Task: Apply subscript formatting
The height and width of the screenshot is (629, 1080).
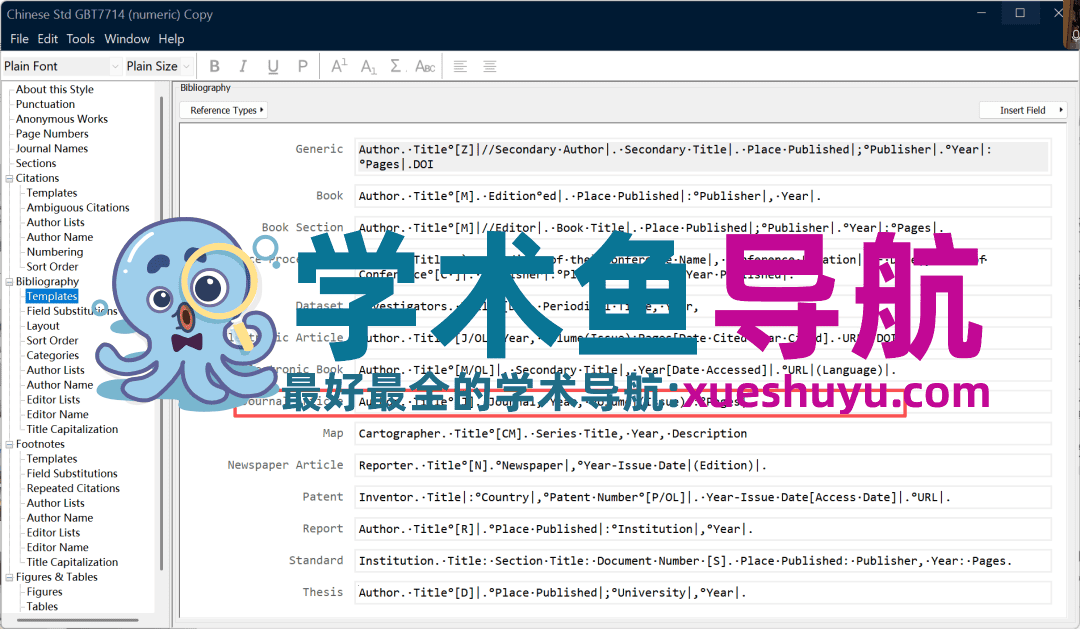Action: pos(368,66)
